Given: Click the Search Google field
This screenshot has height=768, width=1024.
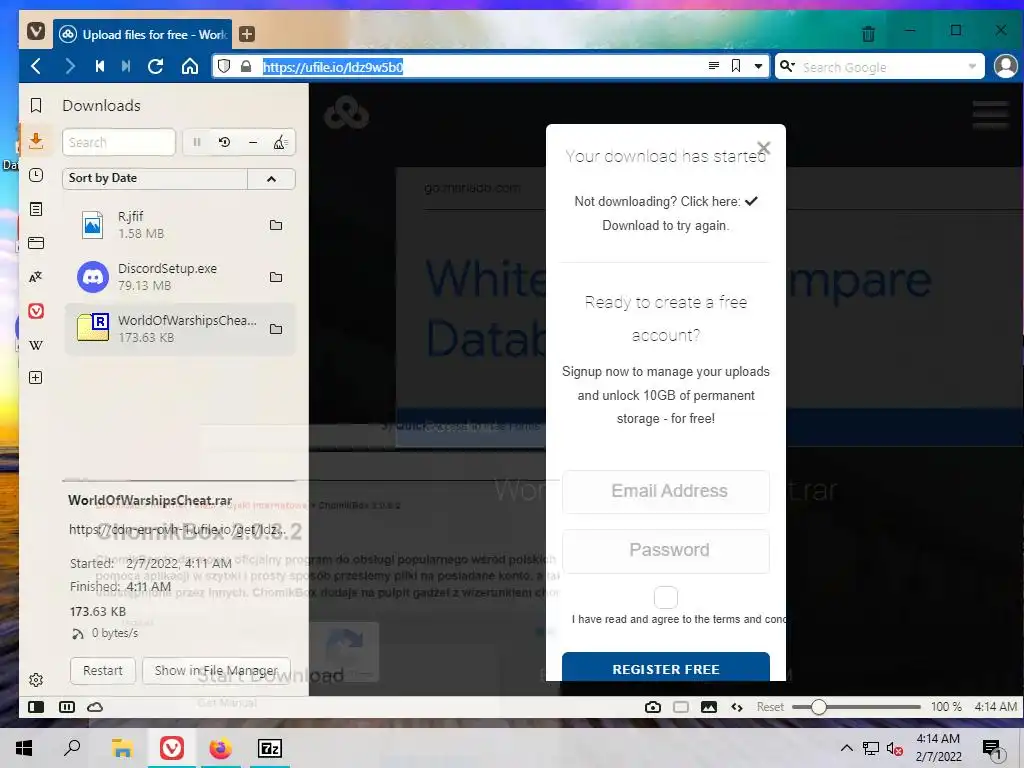Looking at the screenshot, I should pos(882,67).
